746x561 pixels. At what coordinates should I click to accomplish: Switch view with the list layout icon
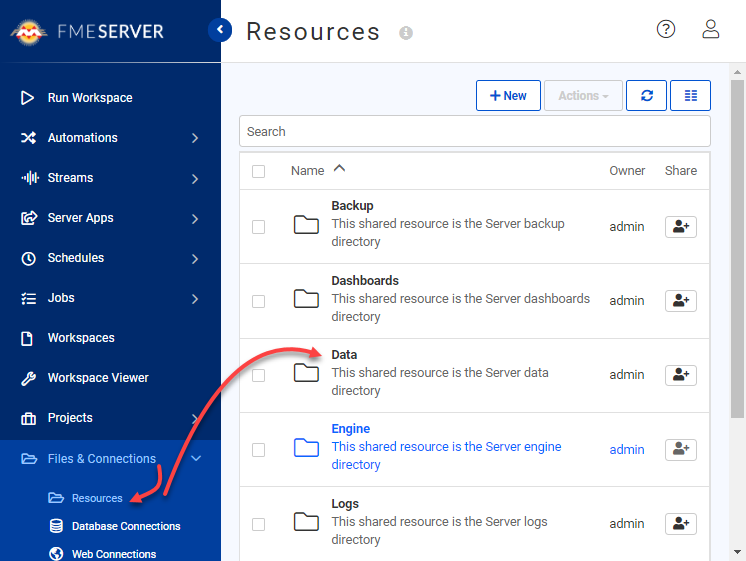[690, 96]
